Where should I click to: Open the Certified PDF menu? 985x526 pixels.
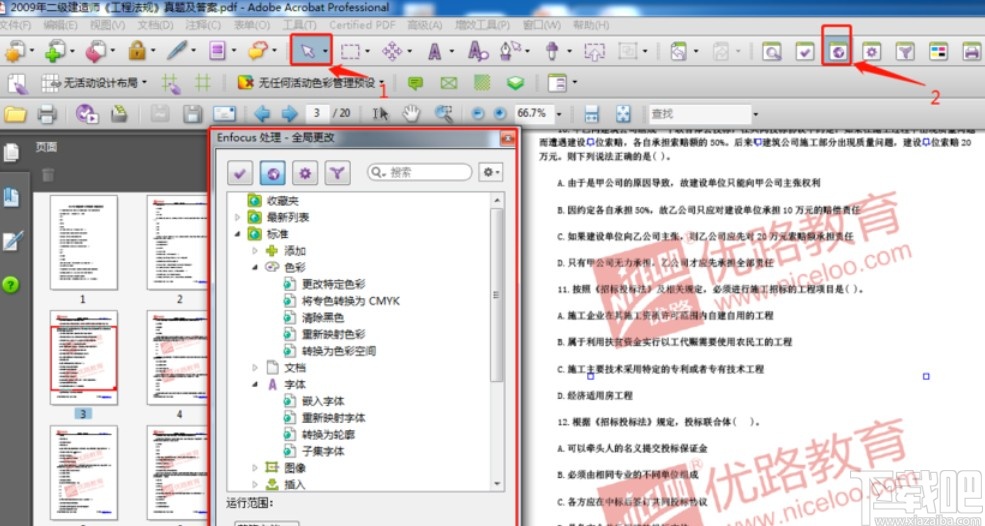tap(362, 25)
